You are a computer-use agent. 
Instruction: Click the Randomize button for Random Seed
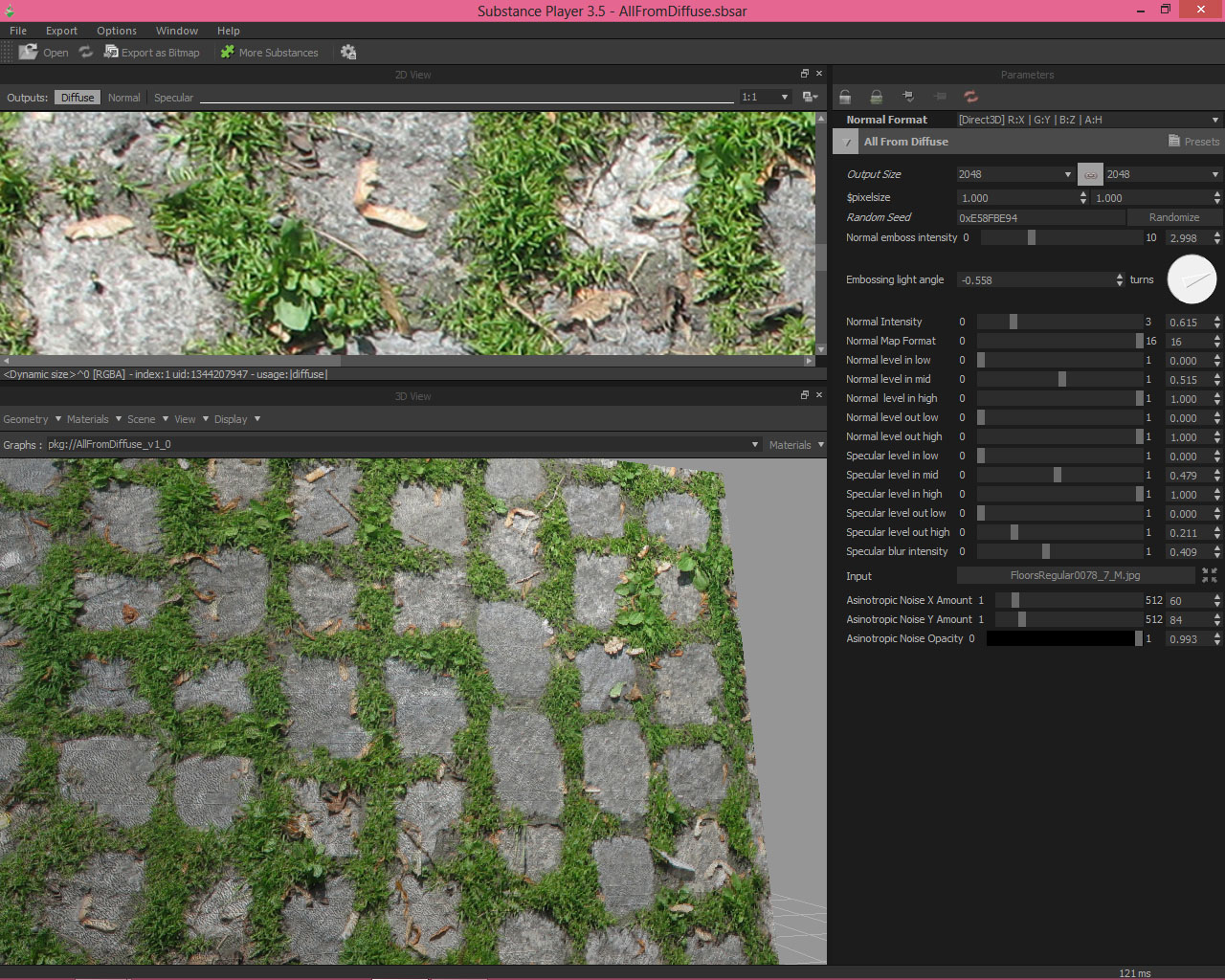tap(1174, 217)
